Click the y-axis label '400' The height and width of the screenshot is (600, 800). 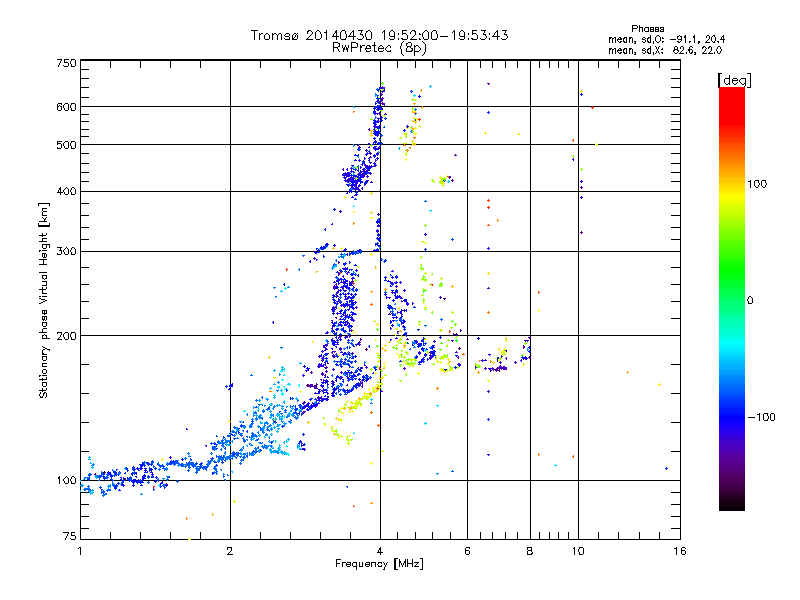coord(66,192)
